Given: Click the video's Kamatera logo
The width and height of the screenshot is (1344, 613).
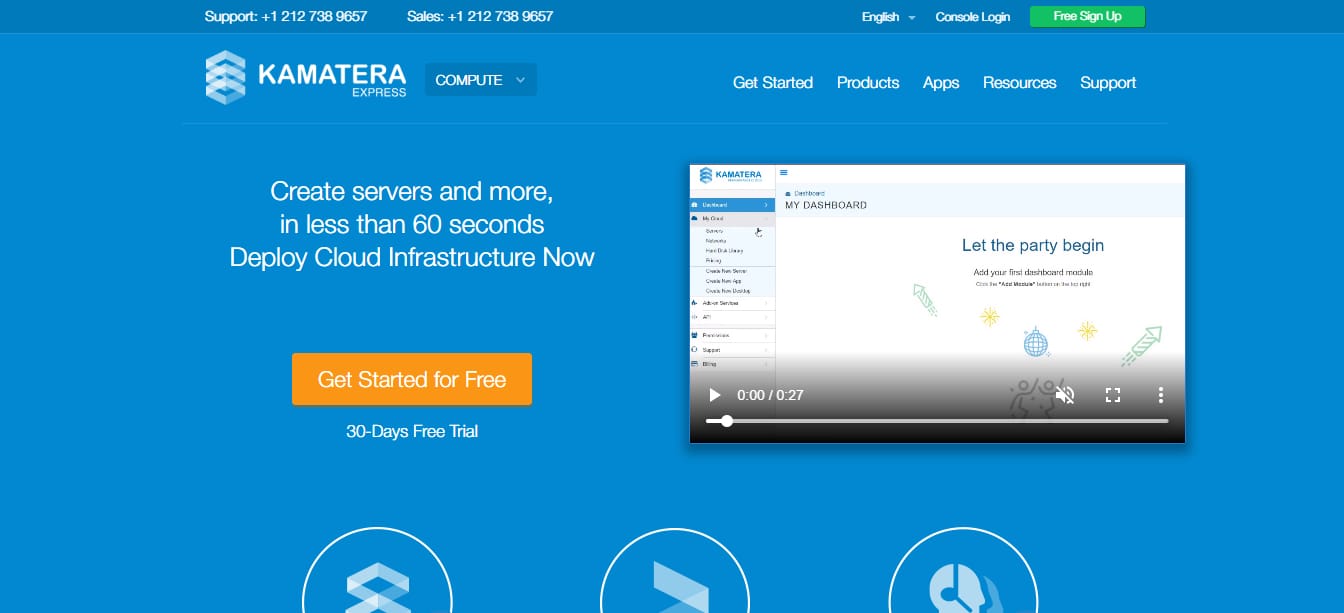Looking at the screenshot, I should (x=731, y=175).
